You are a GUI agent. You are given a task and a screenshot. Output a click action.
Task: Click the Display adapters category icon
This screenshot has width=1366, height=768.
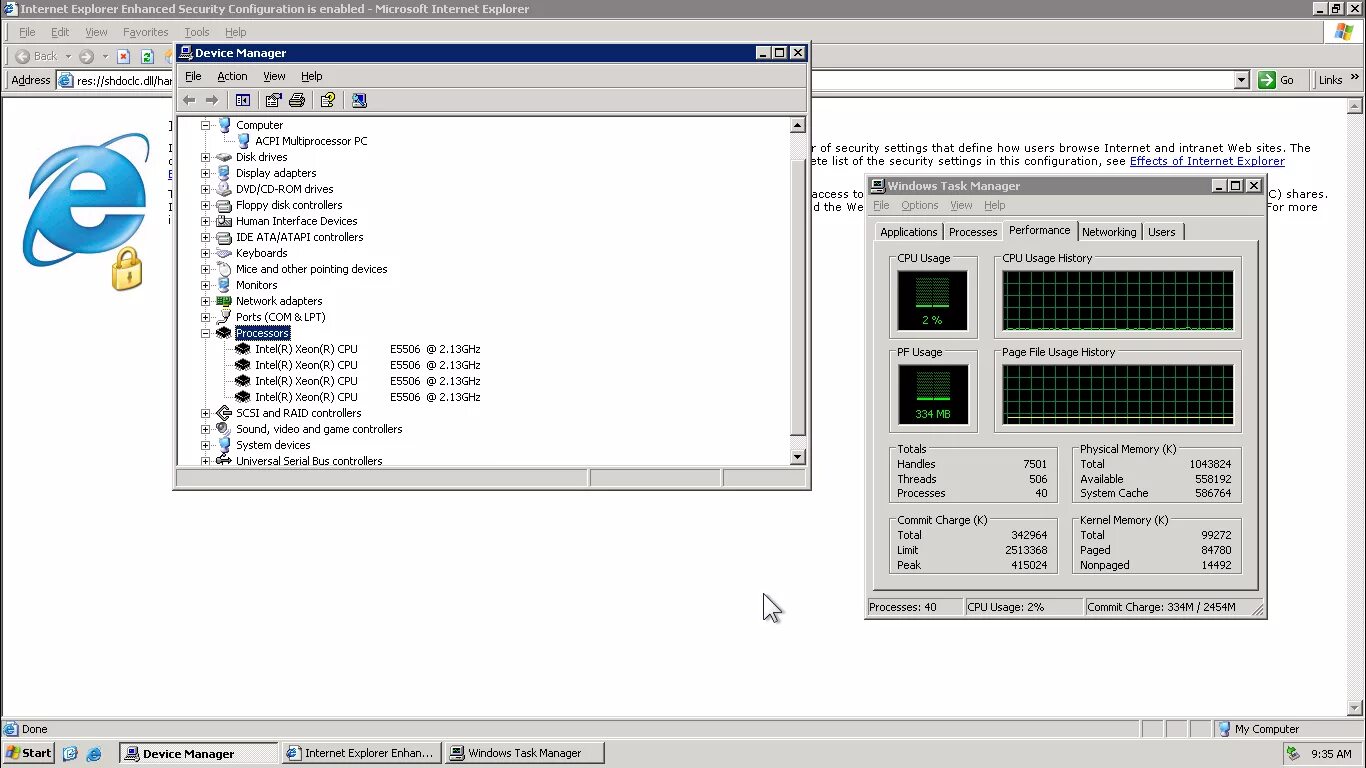pos(224,173)
